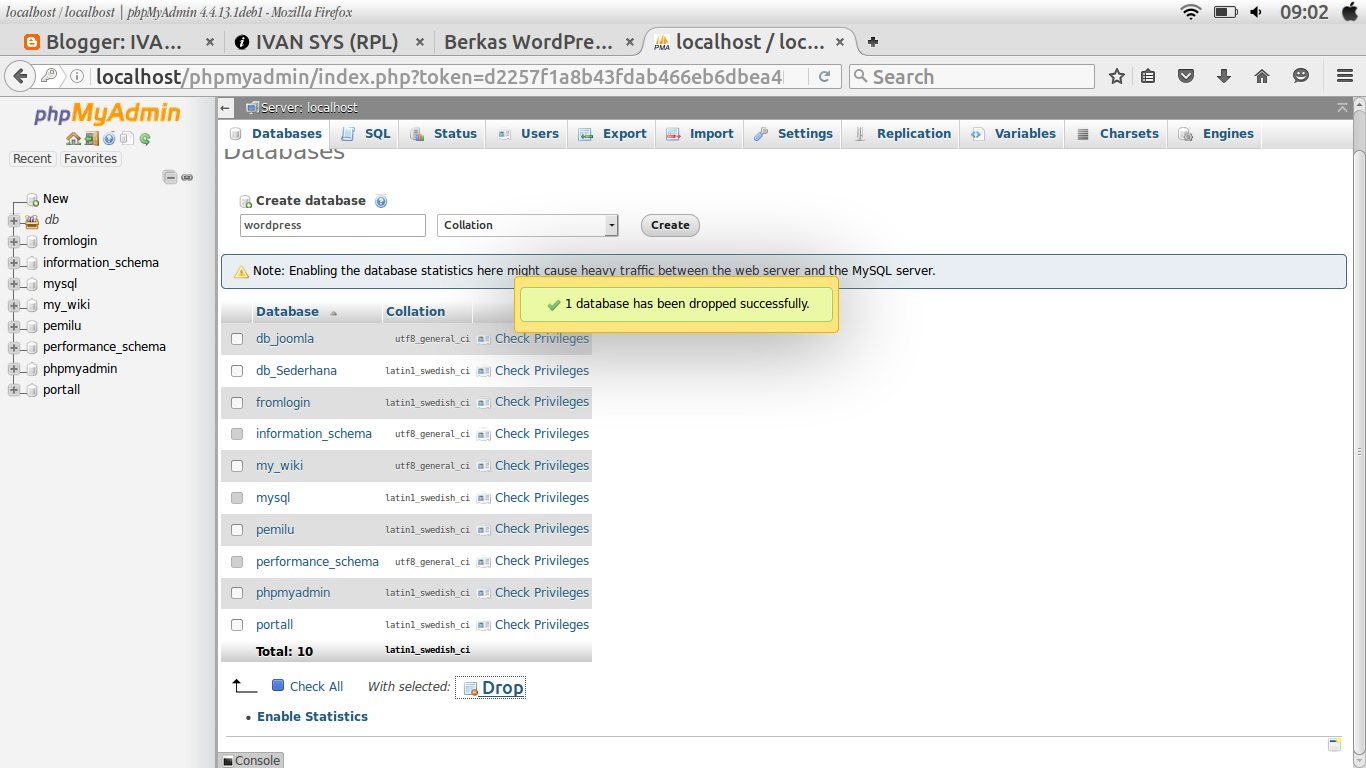Image resolution: width=1366 pixels, height=768 pixels.
Task: Collapse all navigation tree items icon
Action: point(170,177)
